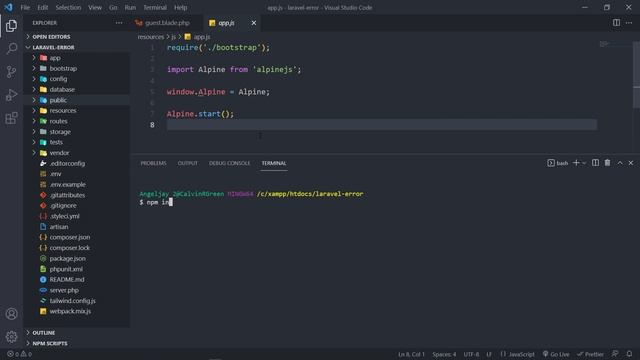This screenshot has width=640, height=360.
Task: Change the UTF-8 encoding
Action: (471, 354)
